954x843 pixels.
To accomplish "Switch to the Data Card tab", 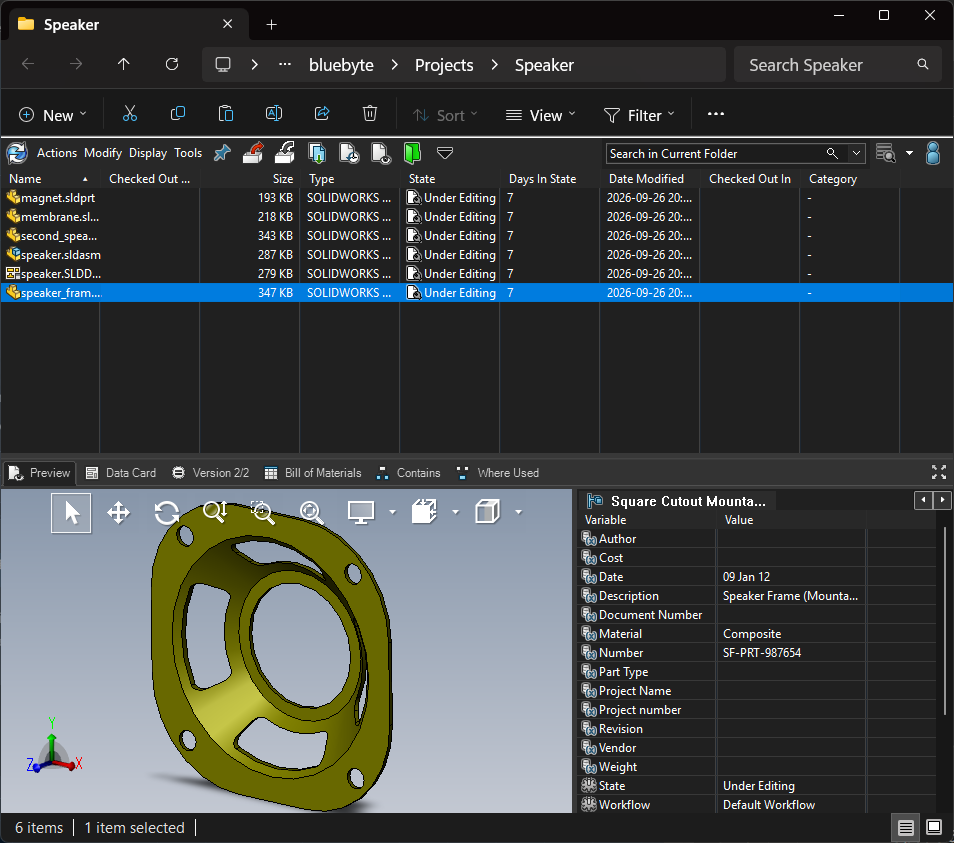I will 121,473.
